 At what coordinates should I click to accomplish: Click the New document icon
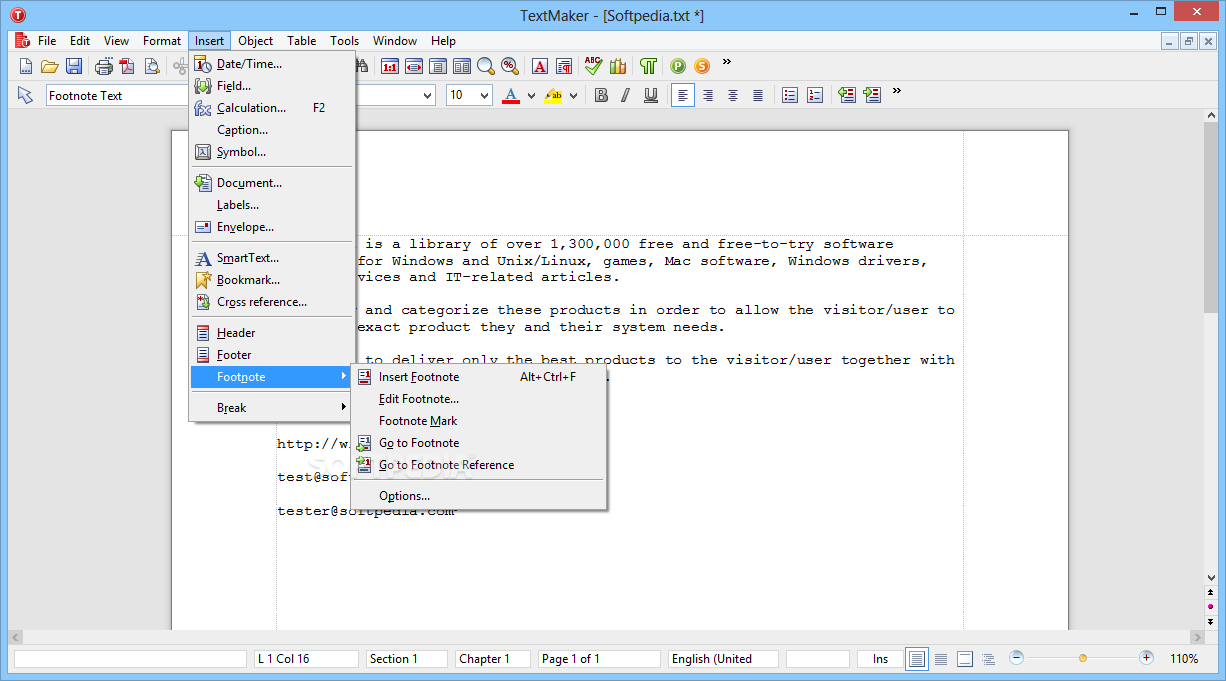[x=26, y=67]
